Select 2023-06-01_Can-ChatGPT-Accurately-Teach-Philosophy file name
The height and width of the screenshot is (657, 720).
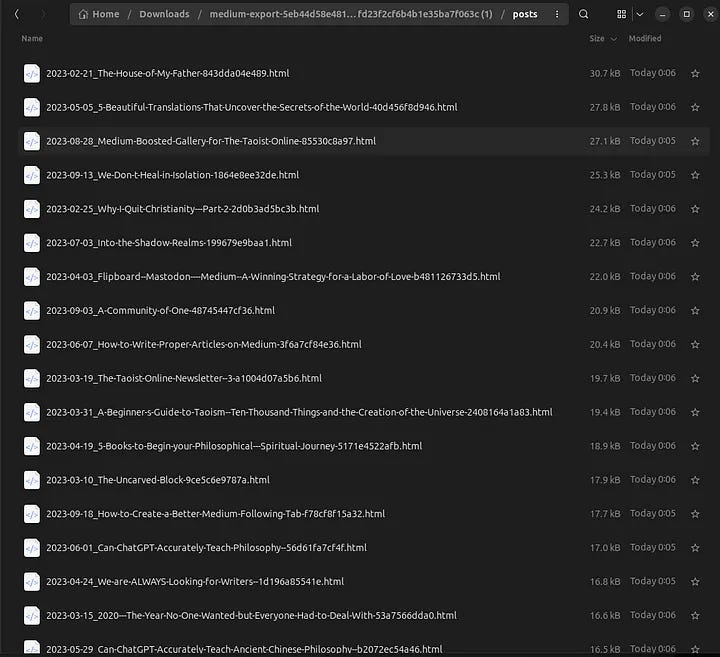[206, 548]
